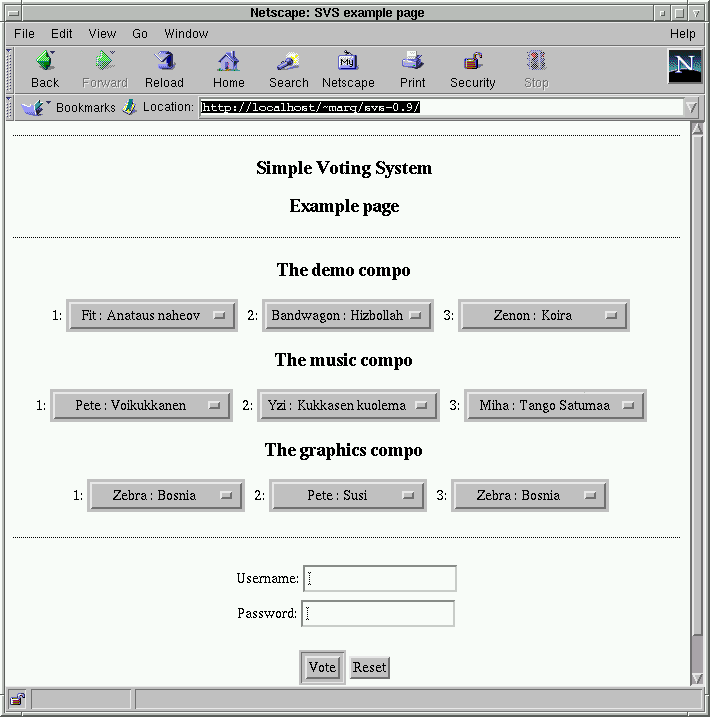This screenshot has width=710, height=717.
Task: Open the File menu
Action: coord(24,34)
